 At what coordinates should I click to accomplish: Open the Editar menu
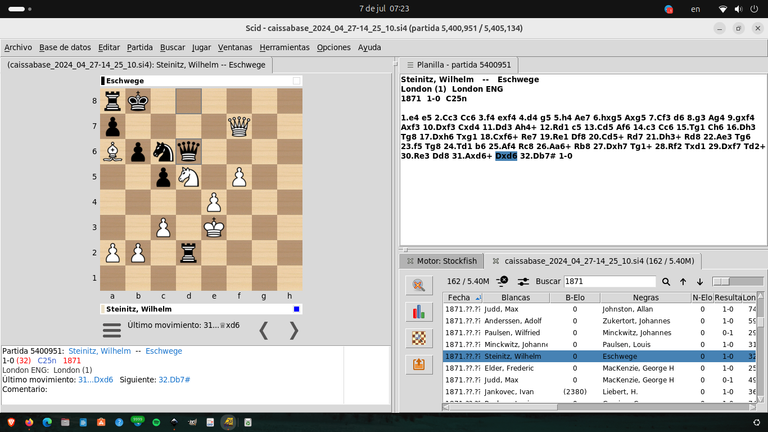[109, 48]
